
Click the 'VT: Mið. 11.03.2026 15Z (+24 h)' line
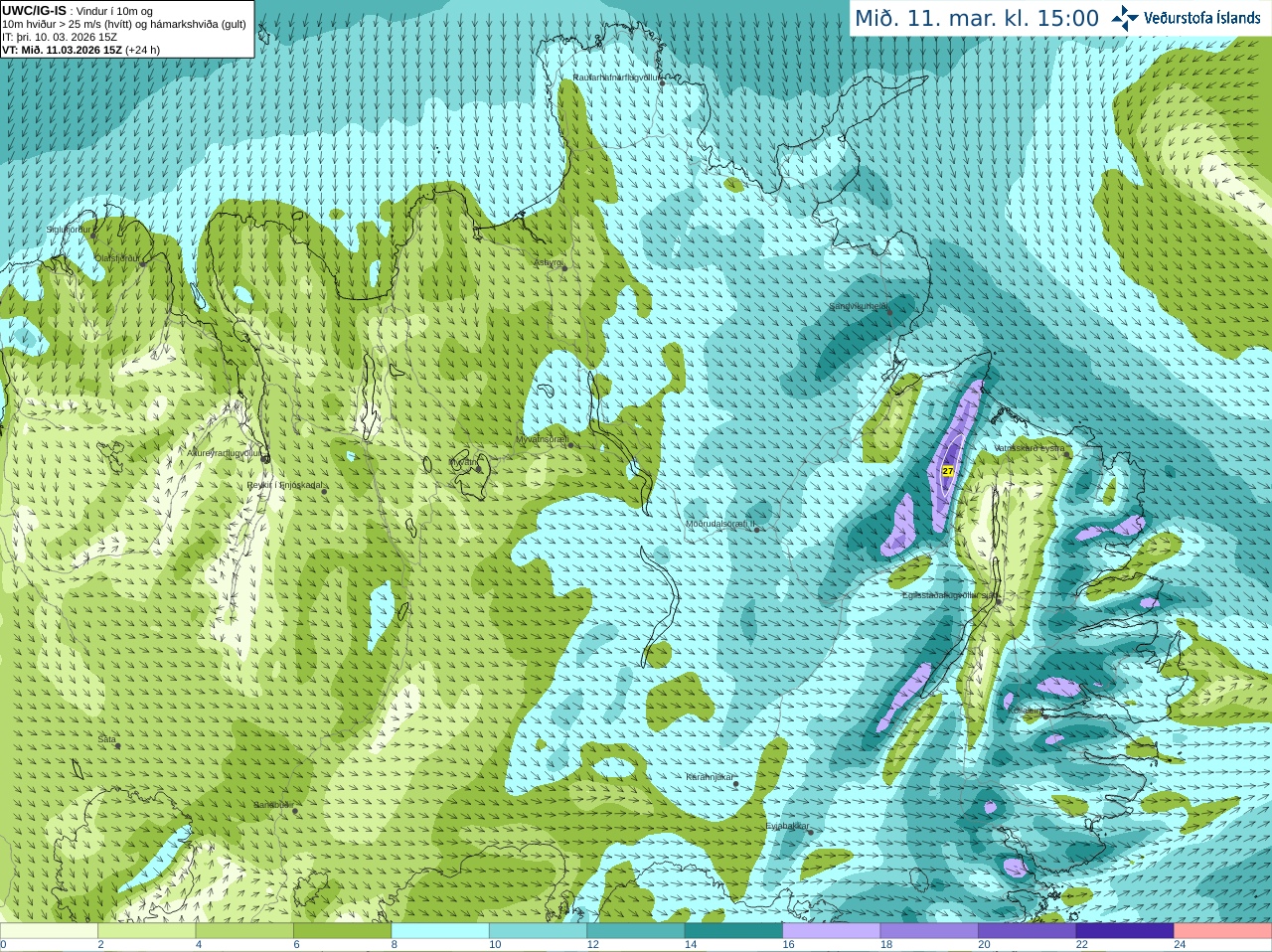[80, 50]
